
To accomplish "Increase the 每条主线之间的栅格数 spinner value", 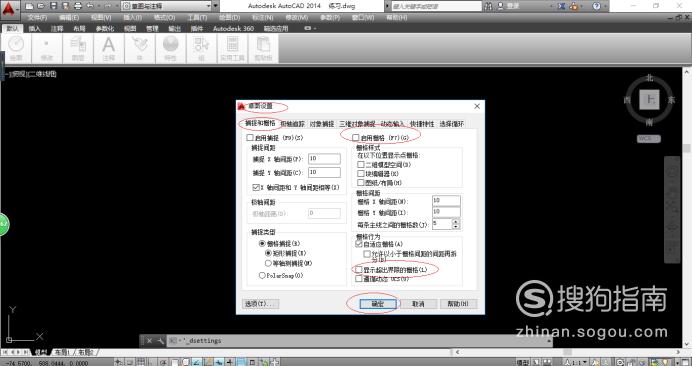I will tap(456, 222).
